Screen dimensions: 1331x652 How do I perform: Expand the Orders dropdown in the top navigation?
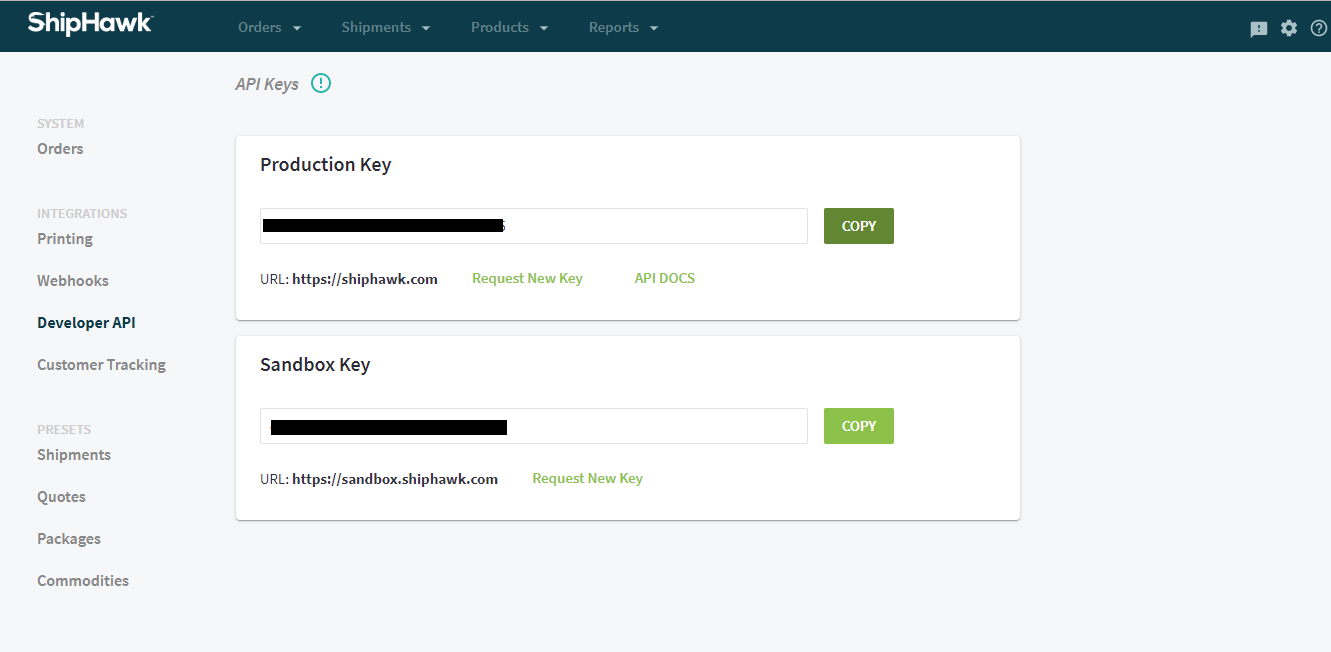click(x=270, y=27)
